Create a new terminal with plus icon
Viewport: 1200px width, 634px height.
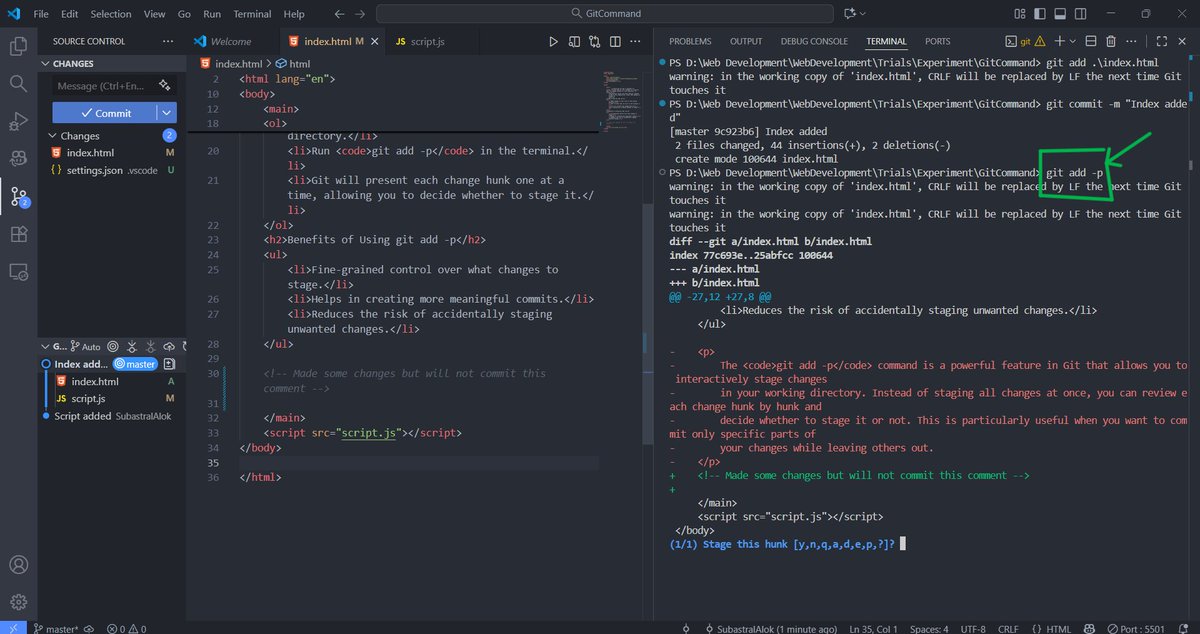pyautogui.click(x=1058, y=41)
